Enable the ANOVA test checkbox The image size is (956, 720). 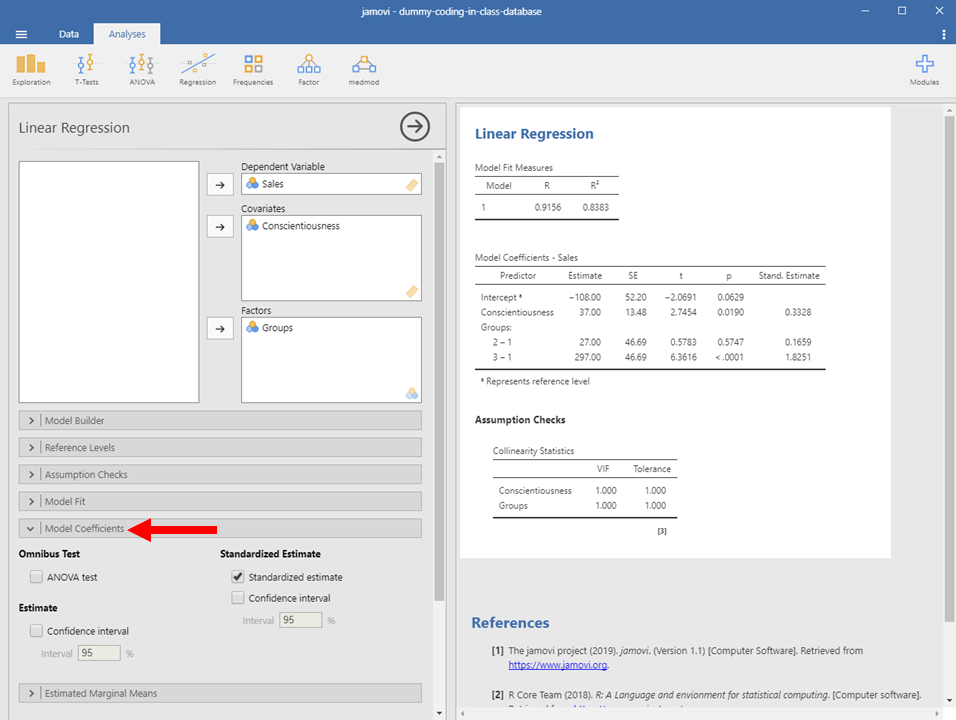point(37,577)
